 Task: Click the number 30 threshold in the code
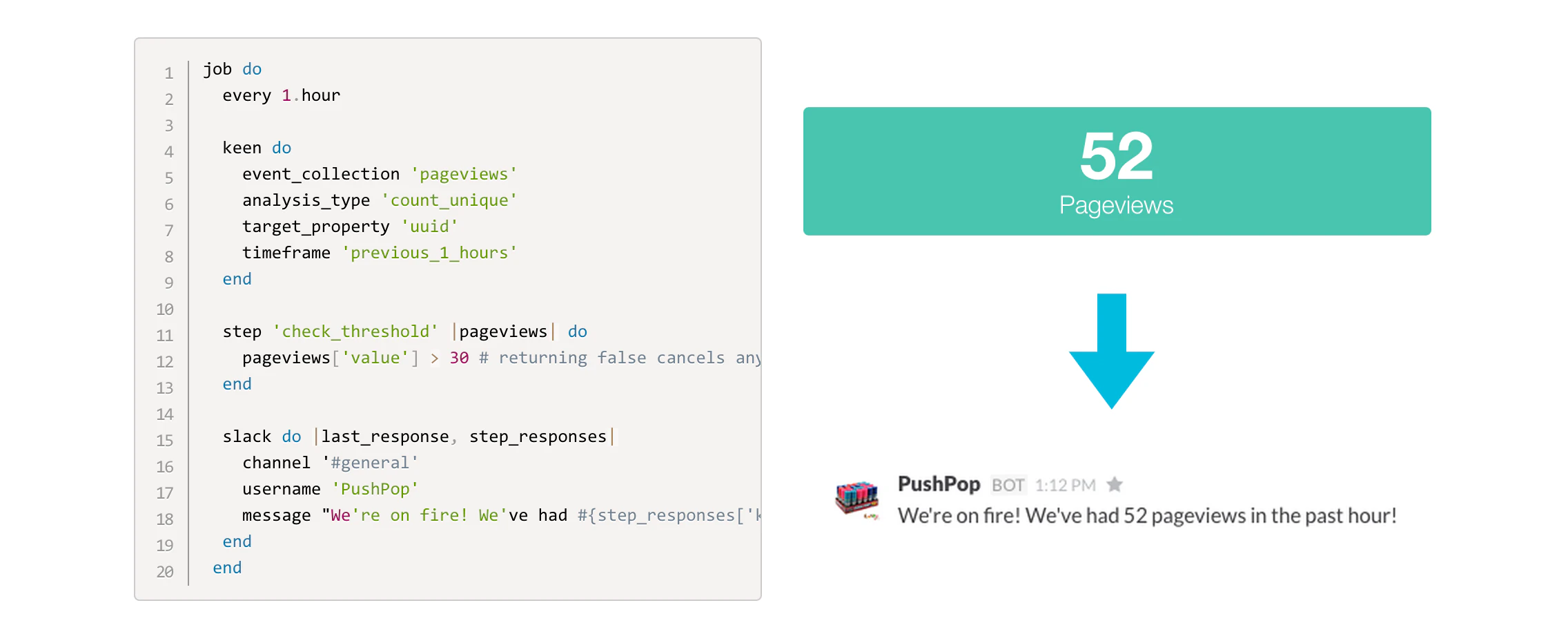click(x=459, y=358)
